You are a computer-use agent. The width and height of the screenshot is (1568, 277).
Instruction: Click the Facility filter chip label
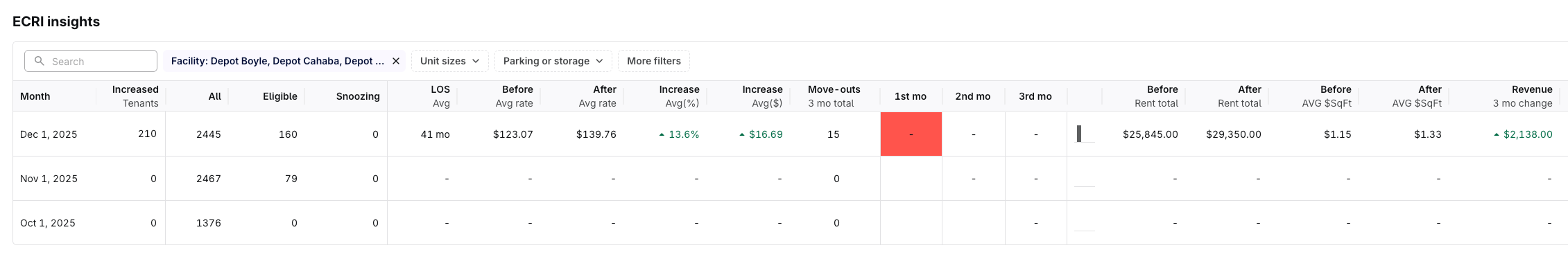tap(277, 61)
